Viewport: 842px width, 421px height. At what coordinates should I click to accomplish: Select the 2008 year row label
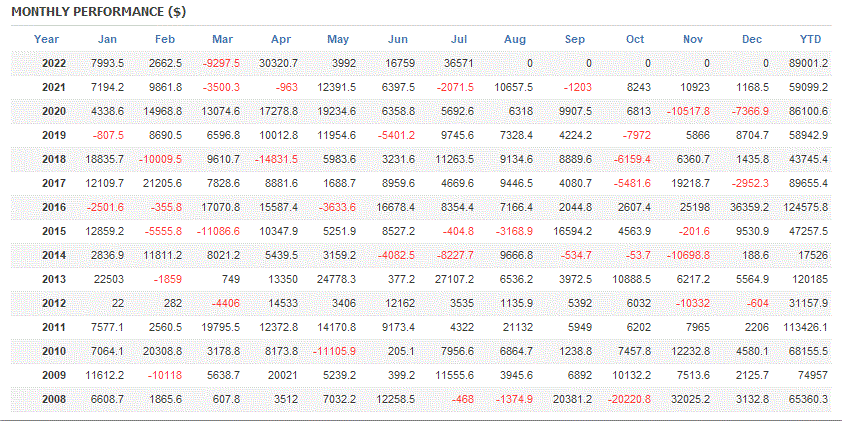[54, 399]
